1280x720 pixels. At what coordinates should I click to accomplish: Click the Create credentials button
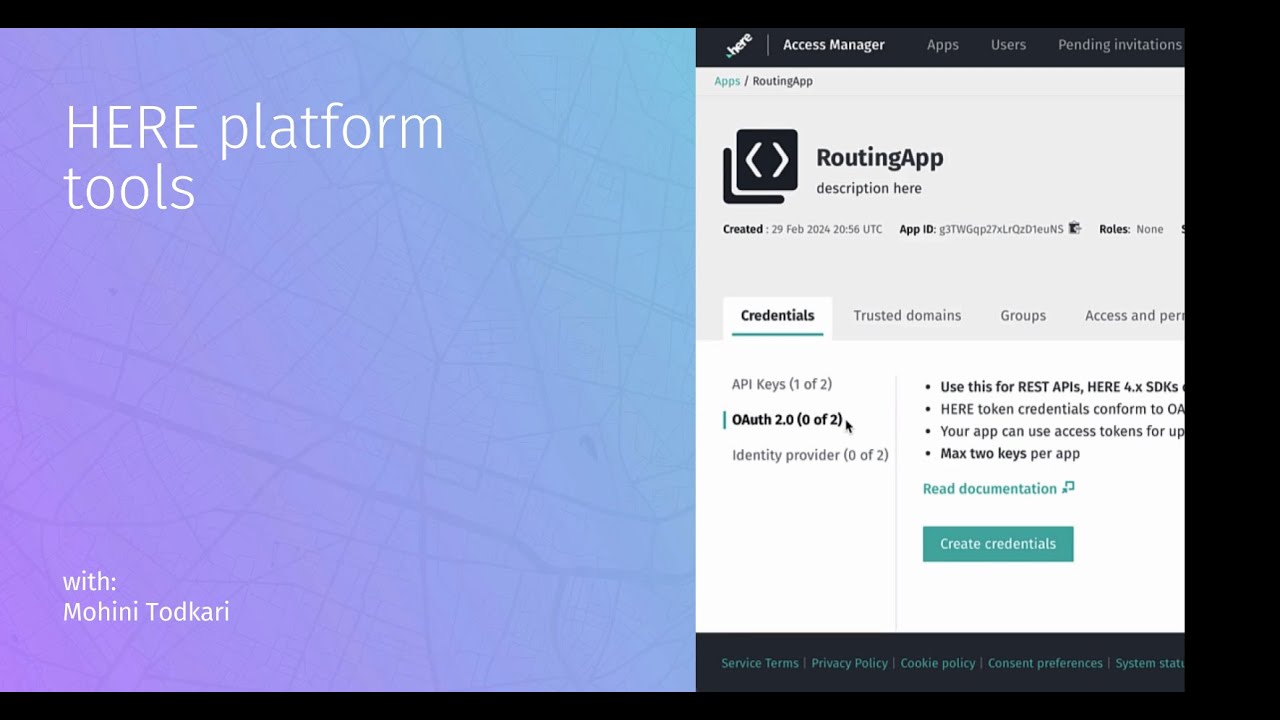[x=998, y=544]
